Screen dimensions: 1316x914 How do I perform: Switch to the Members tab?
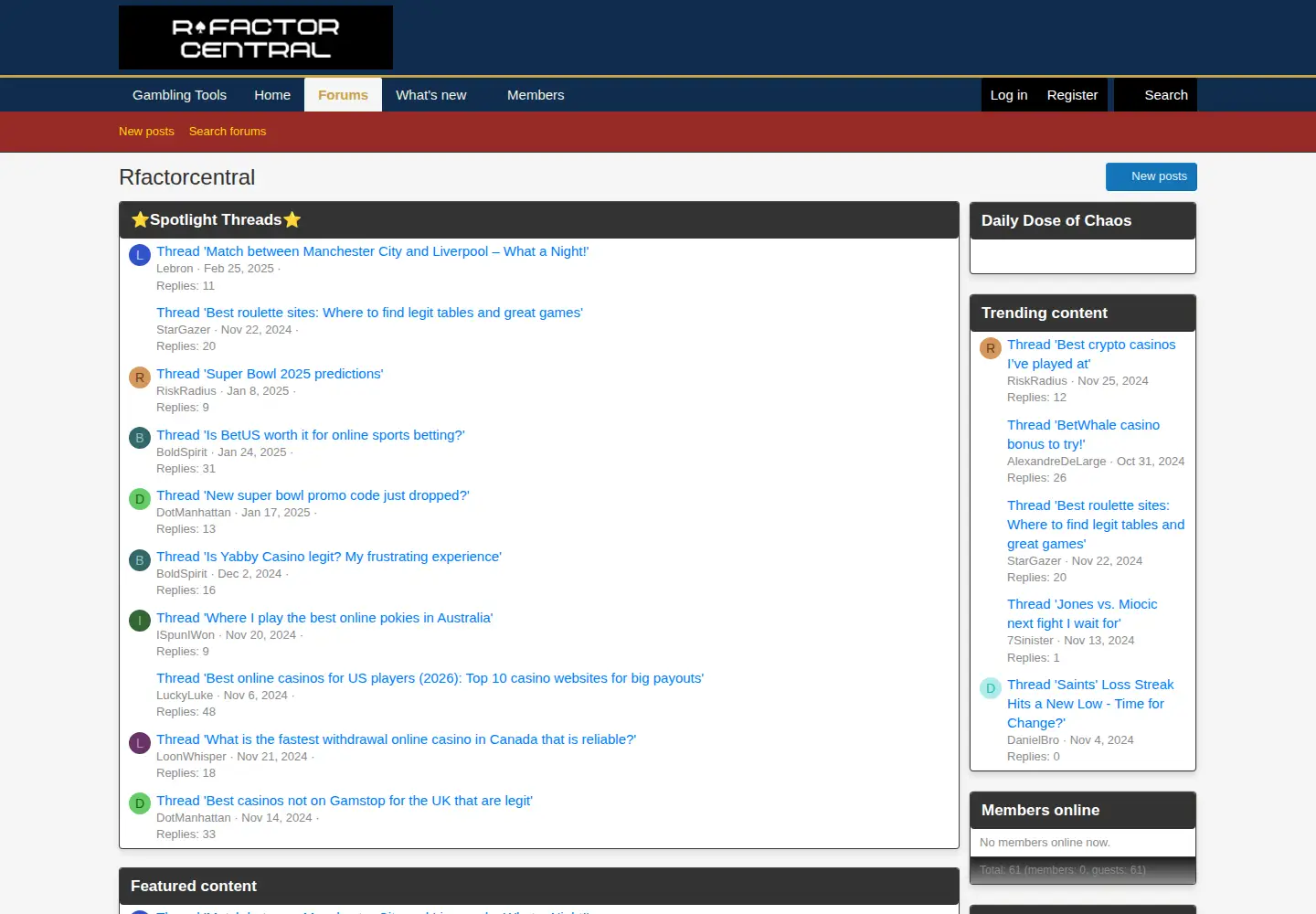coord(536,95)
